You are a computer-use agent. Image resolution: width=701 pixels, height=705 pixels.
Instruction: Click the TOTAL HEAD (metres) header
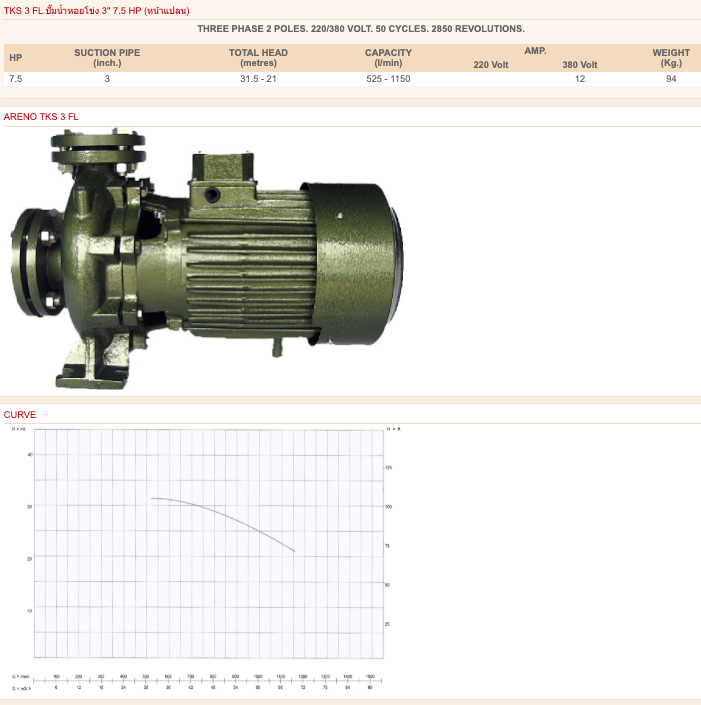coord(258,58)
